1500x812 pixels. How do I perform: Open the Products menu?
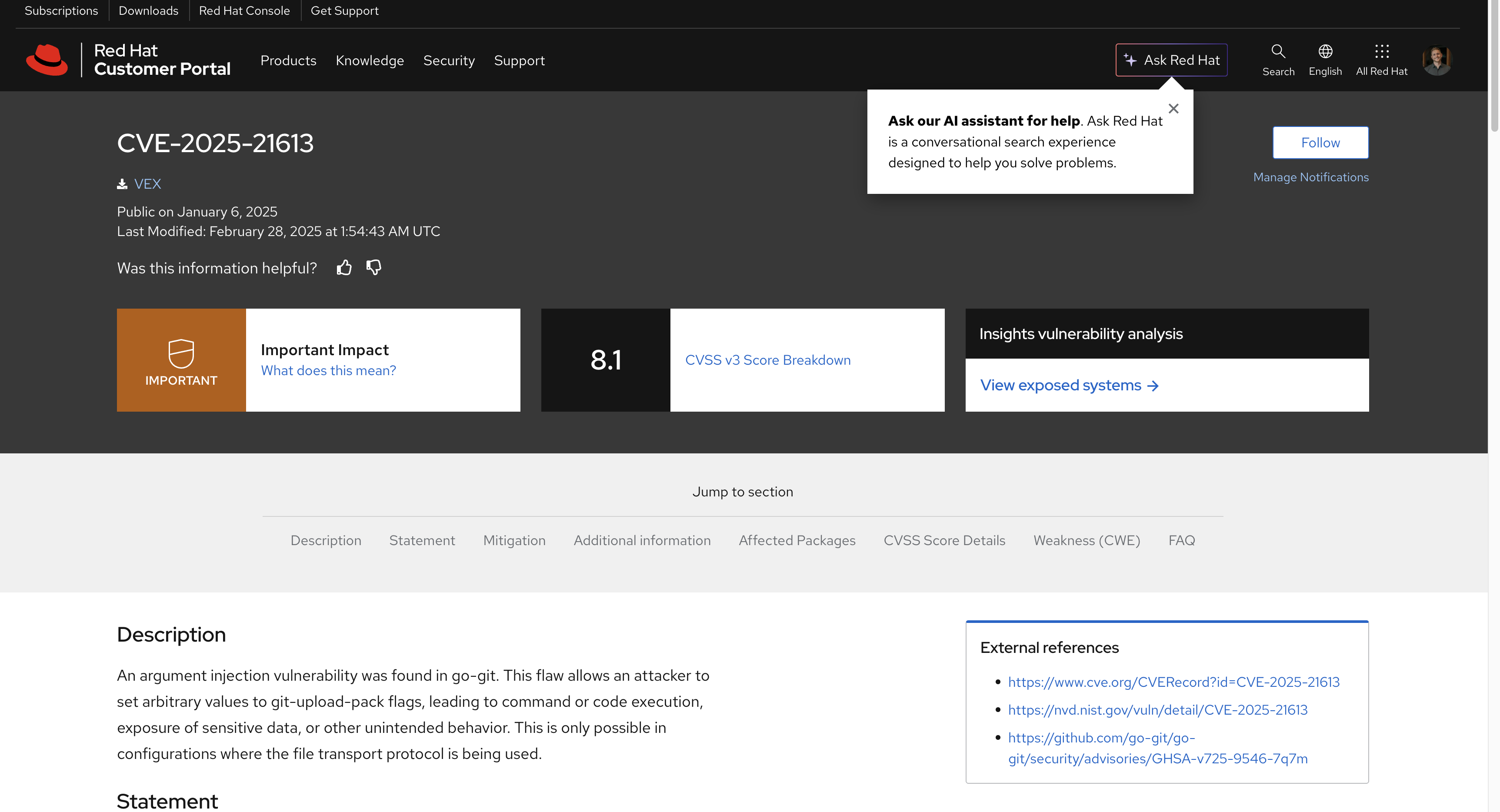[288, 60]
